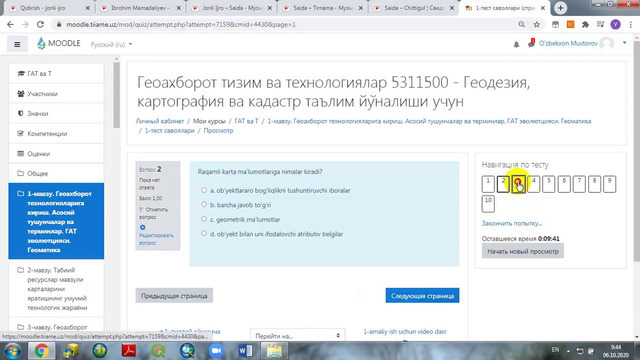Switch to the Saida - Tirnama tab
Image resolution: width=640 pixels, height=360 pixels.
[323, 8]
